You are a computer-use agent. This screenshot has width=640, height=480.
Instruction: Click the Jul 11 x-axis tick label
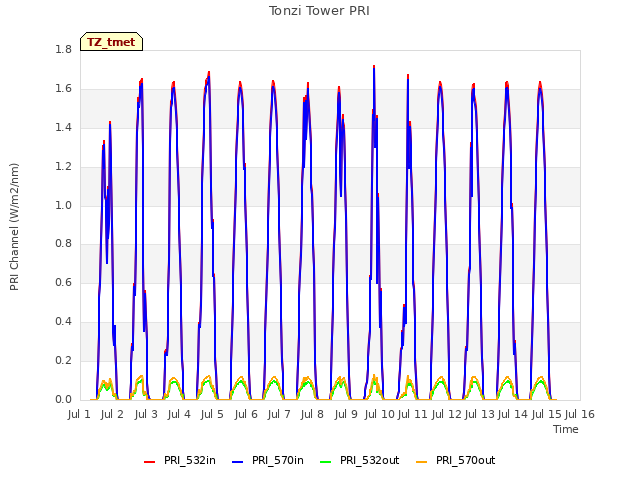pos(412,414)
